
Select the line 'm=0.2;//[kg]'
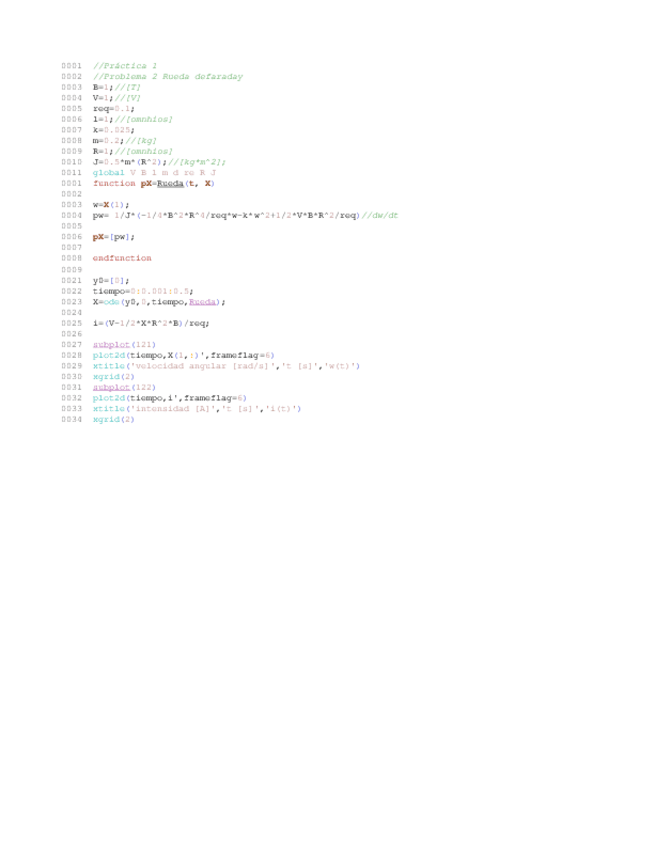[x=125, y=141]
